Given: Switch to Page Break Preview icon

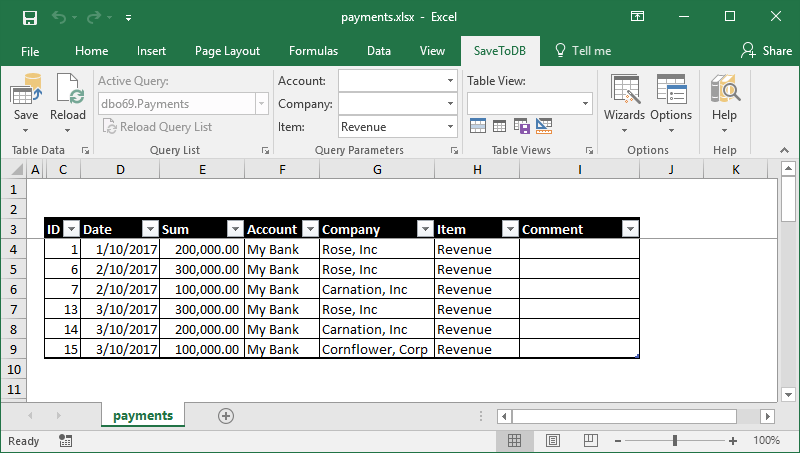Looking at the screenshot, I should pyautogui.click(x=590, y=440).
